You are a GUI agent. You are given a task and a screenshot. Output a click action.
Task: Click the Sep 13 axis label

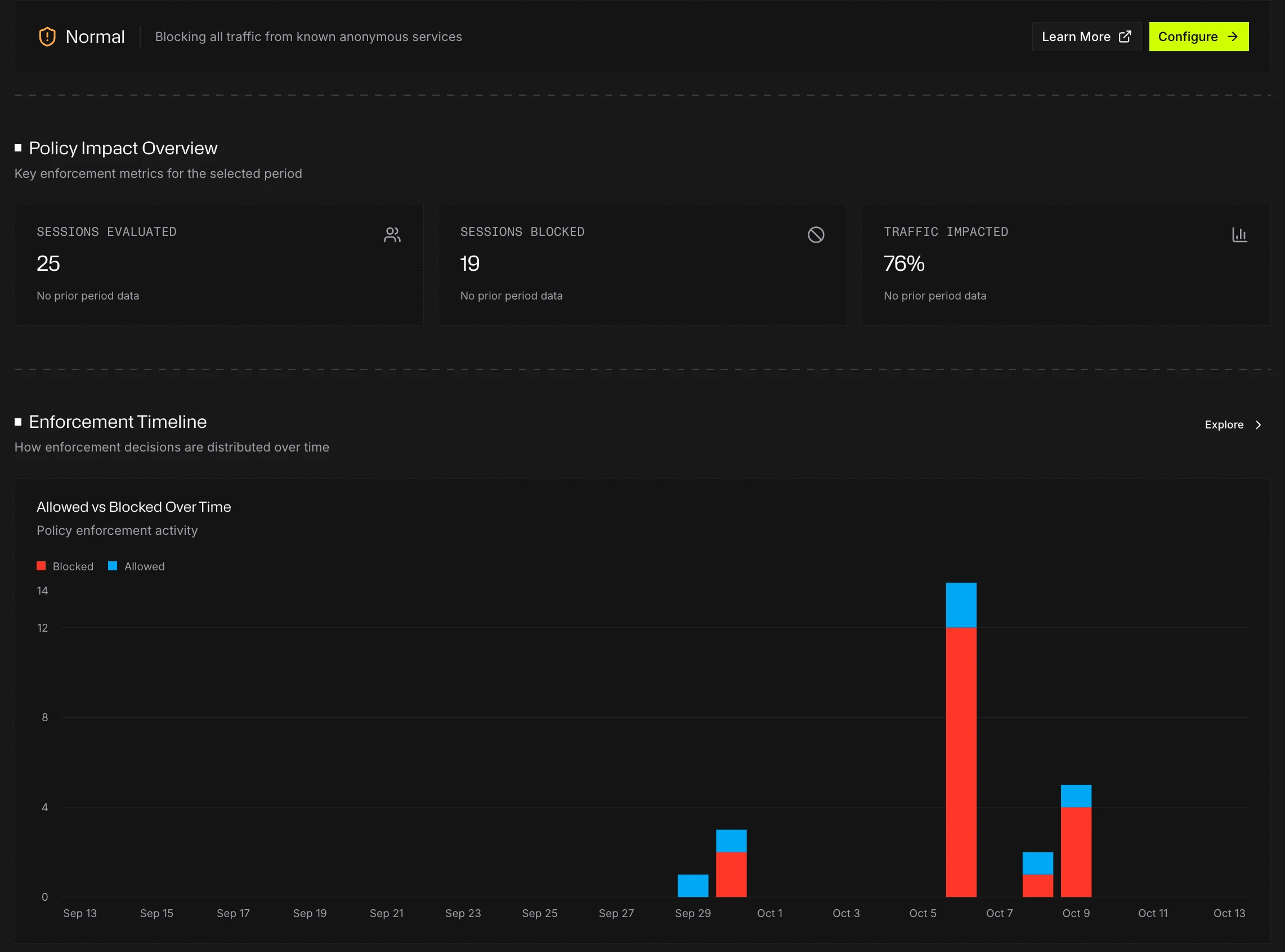(x=80, y=913)
